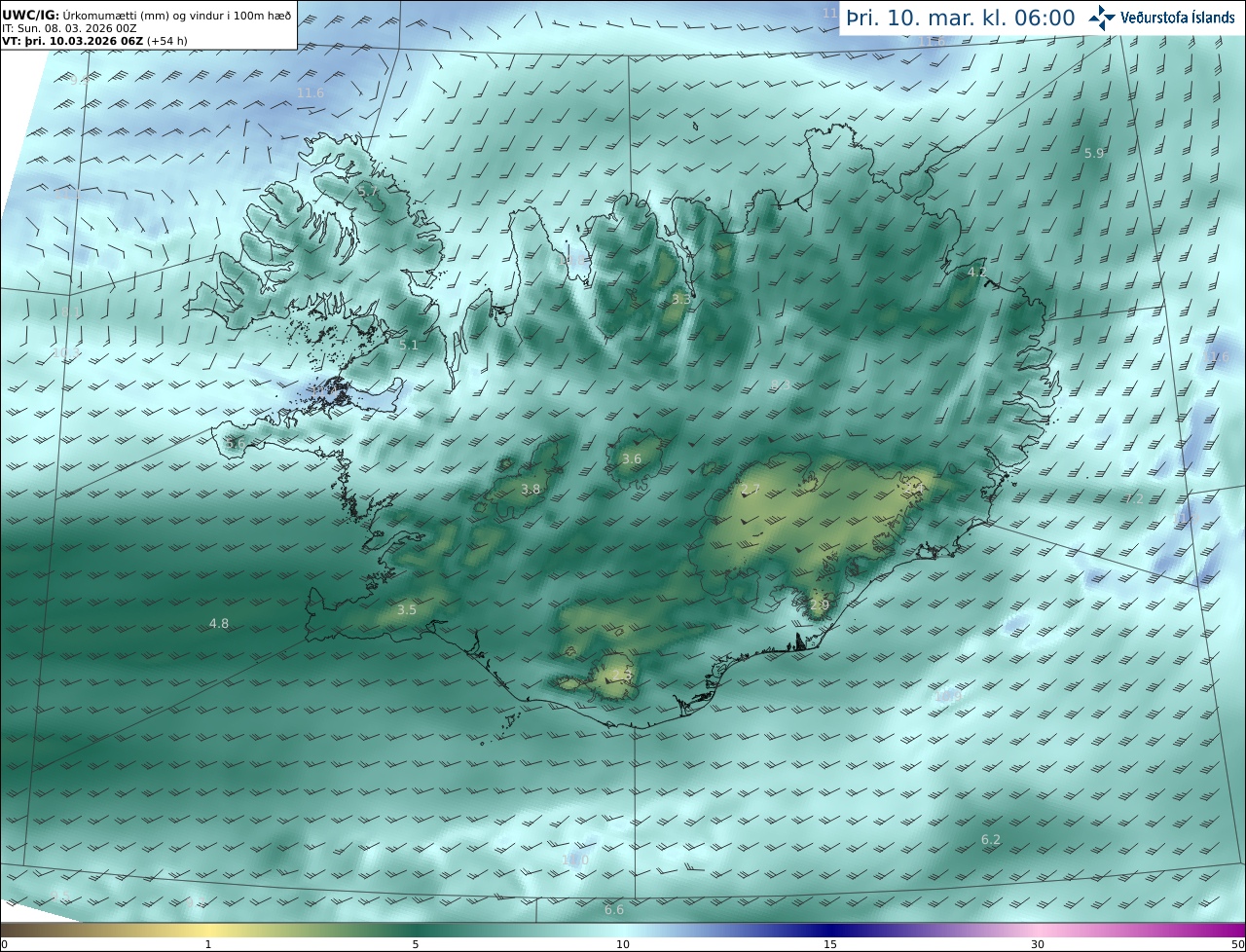The width and height of the screenshot is (1246, 952).
Task: Click the colorbar tick label 15
Action: [x=830, y=944]
